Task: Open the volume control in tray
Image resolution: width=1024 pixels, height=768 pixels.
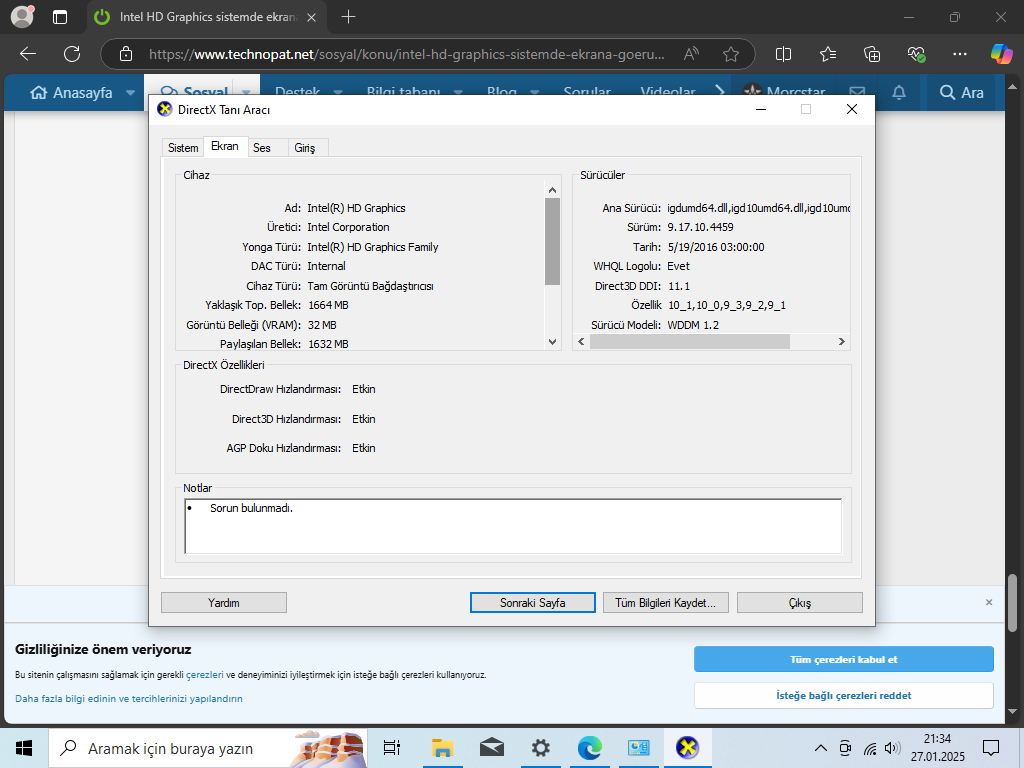Action: tap(892, 748)
